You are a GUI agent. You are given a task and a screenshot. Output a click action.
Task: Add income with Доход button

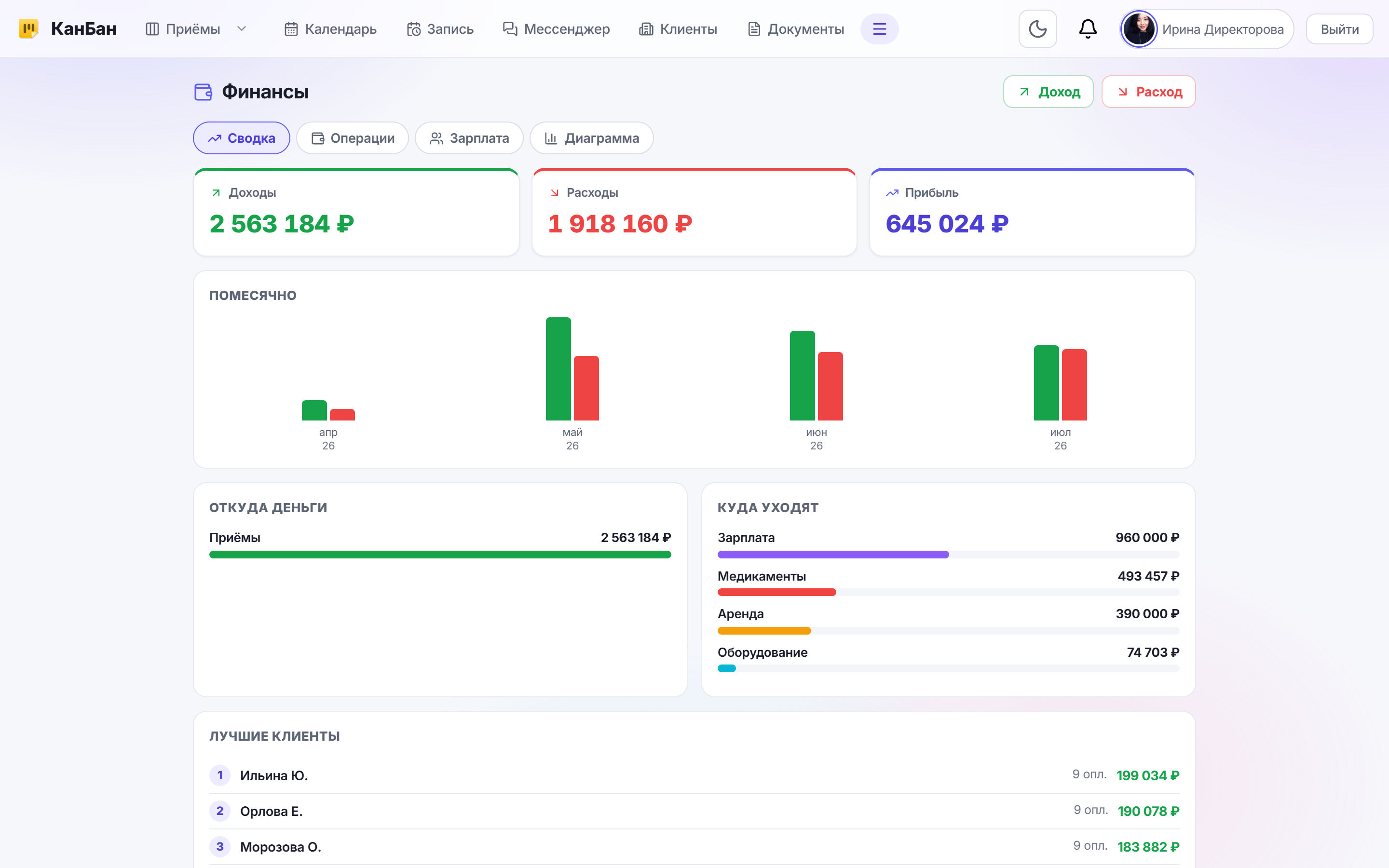1048,92
